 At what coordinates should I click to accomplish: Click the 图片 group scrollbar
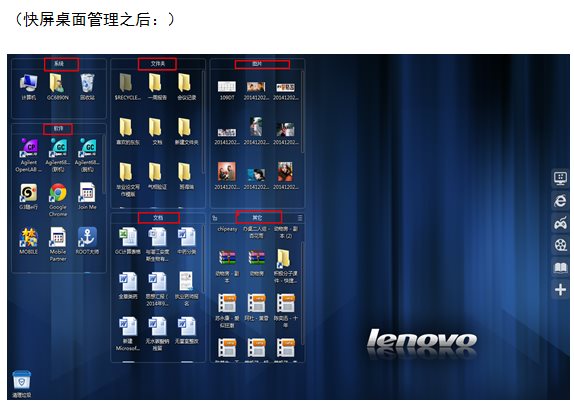302,112
